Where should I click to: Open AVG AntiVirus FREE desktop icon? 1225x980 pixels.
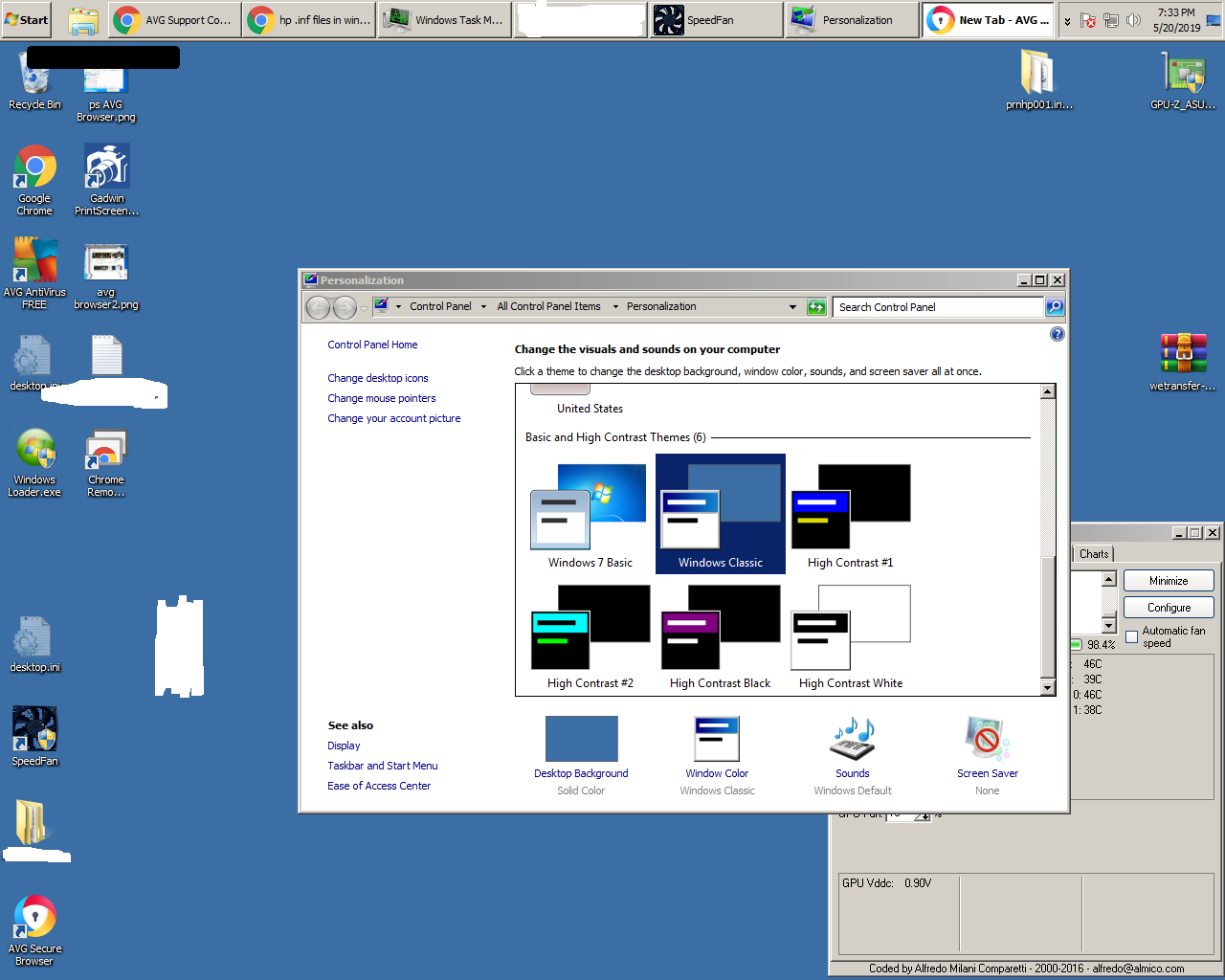[34, 274]
